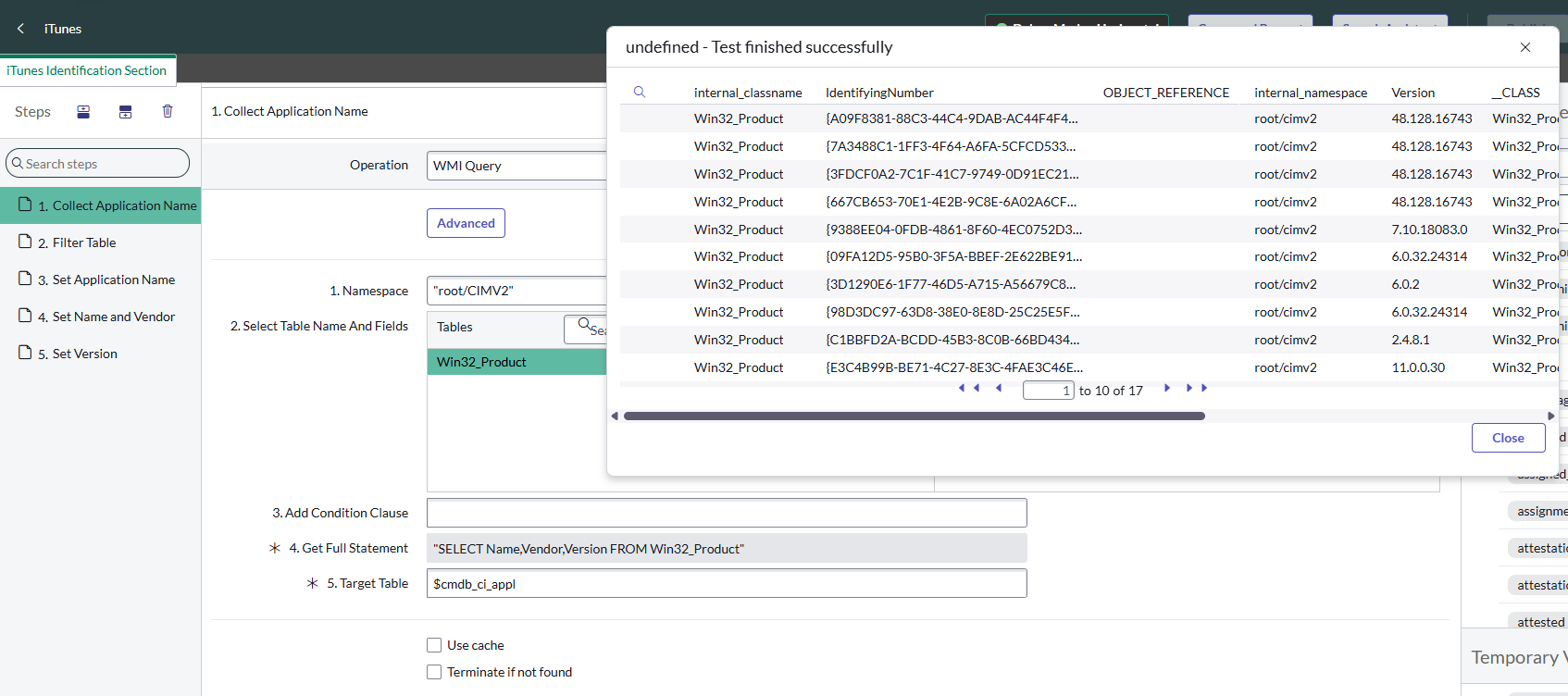This screenshot has width=1568, height=696.
Task: Click the internal_classname column header
Action: (748, 93)
